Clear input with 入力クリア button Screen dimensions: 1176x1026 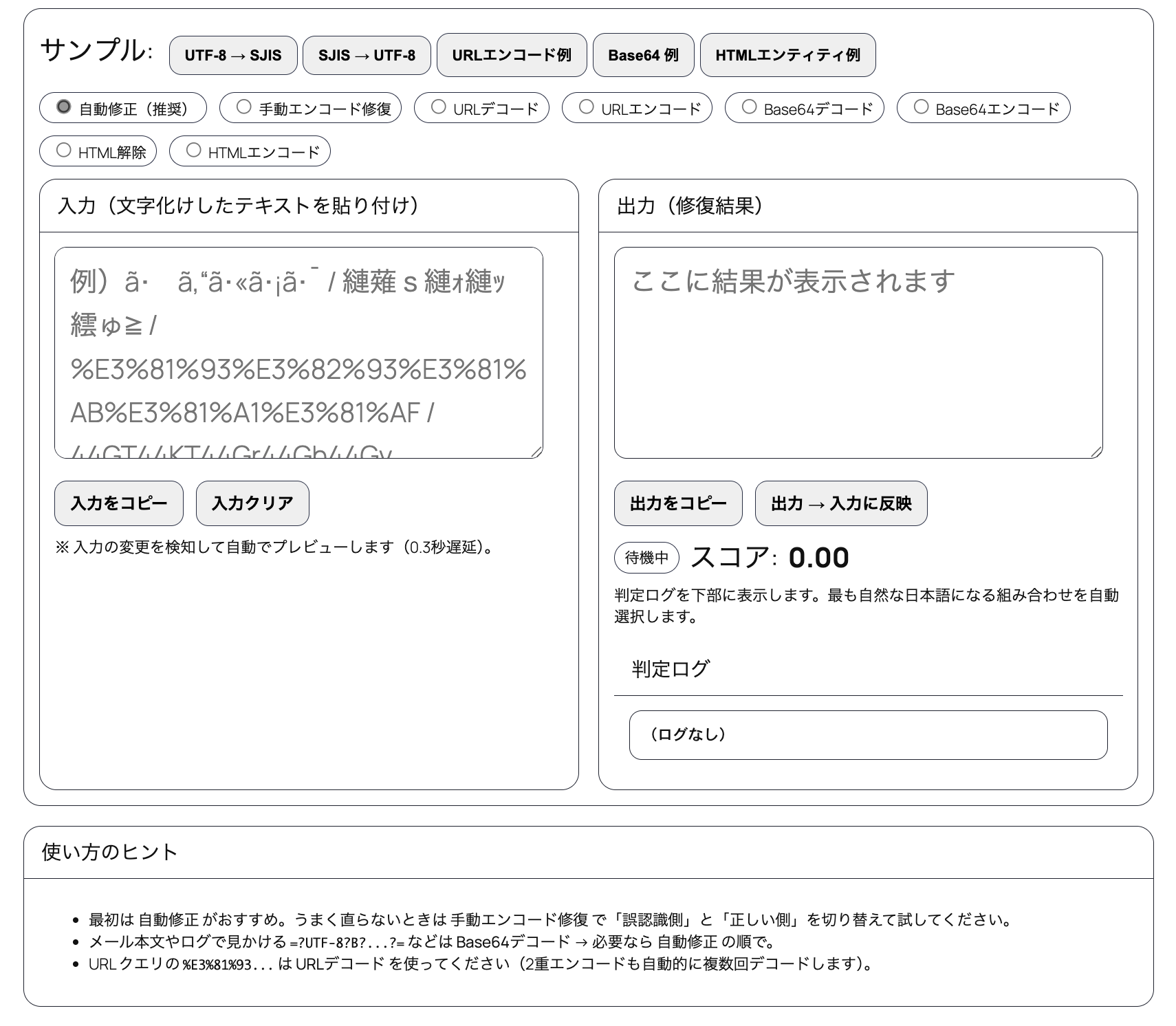pyautogui.click(x=252, y=503)
